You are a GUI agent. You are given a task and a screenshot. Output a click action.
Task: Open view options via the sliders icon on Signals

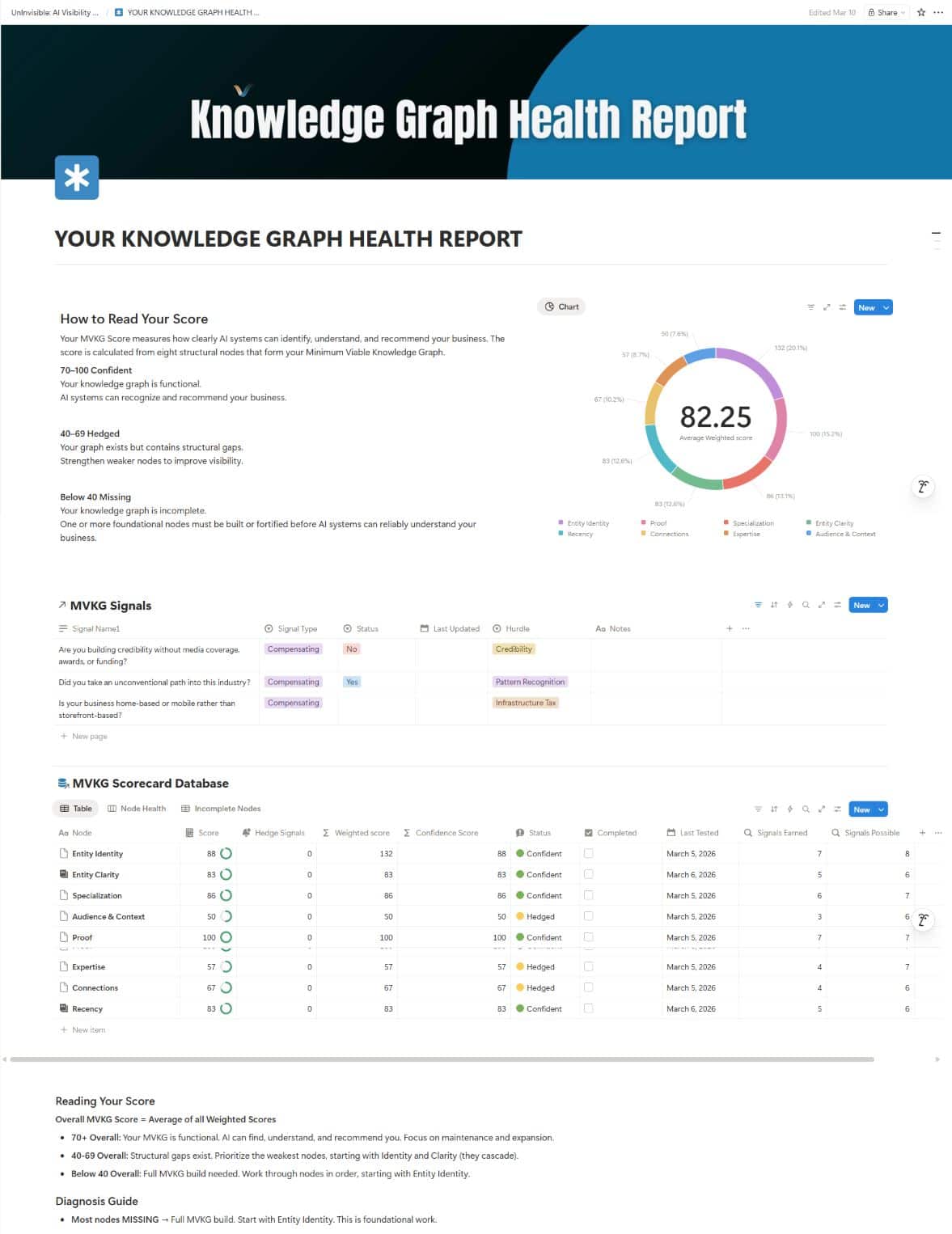pyautogui.click(x=837, y=605)
